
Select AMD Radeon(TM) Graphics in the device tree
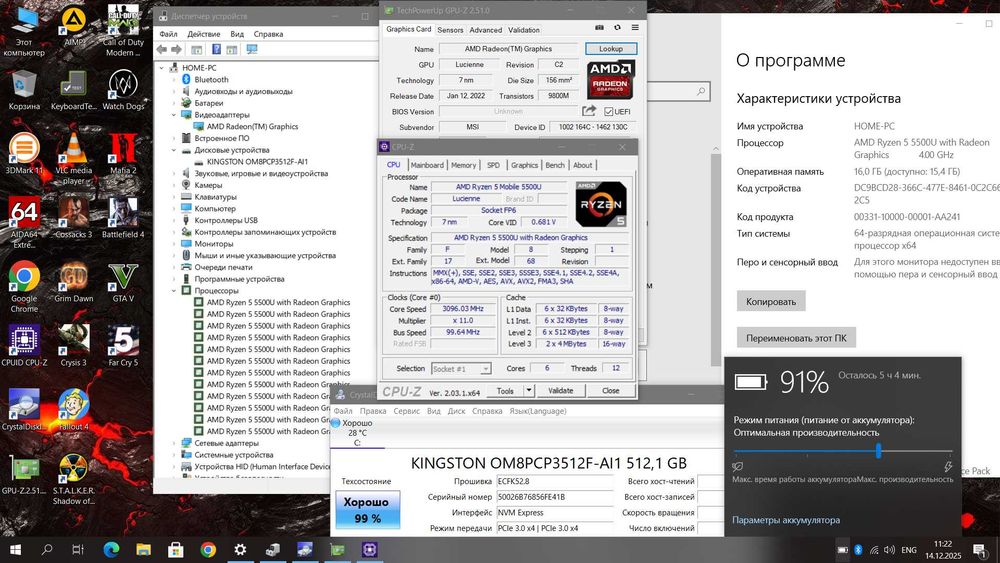(x=252, y=126)
